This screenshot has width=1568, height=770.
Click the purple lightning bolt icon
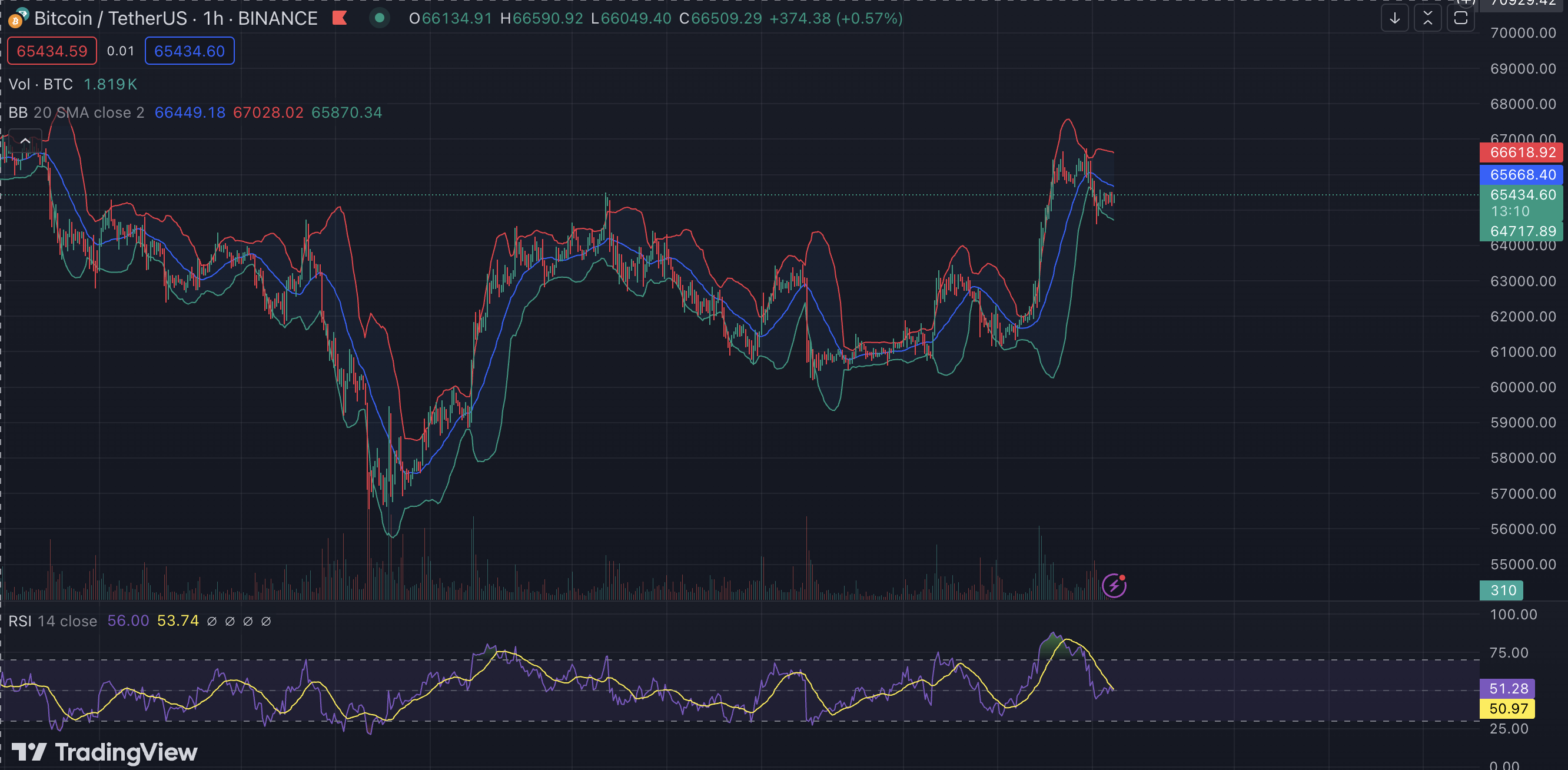click(x=1114, y=586)
